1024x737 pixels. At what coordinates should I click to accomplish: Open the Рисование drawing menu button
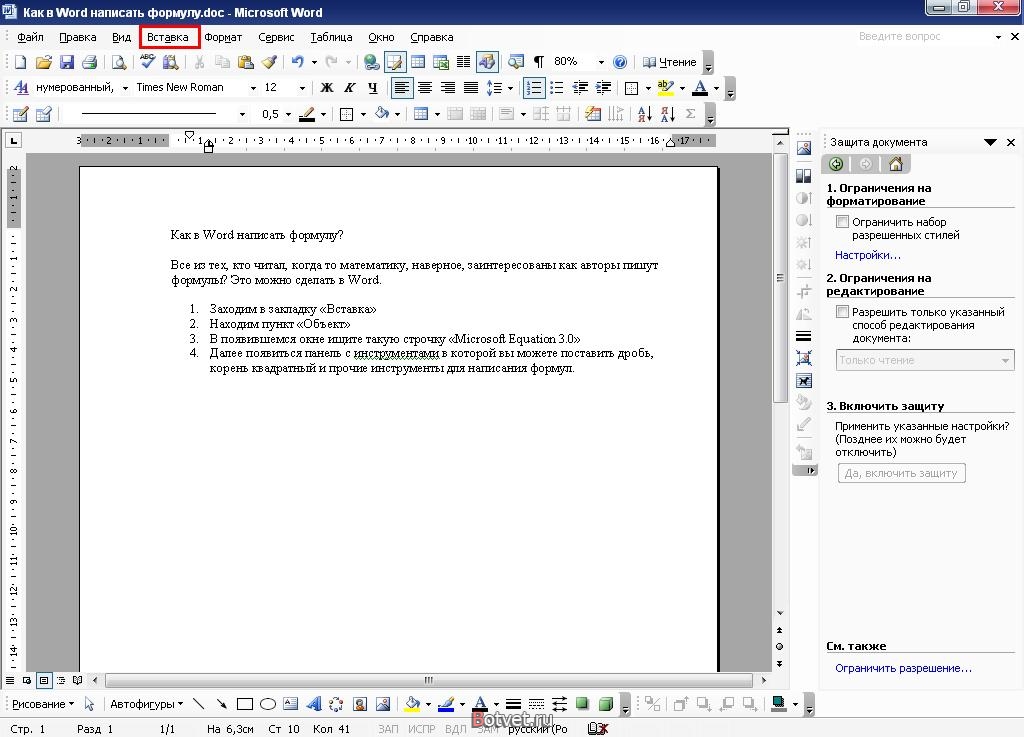pyautogui.click(x=43, y=704)
